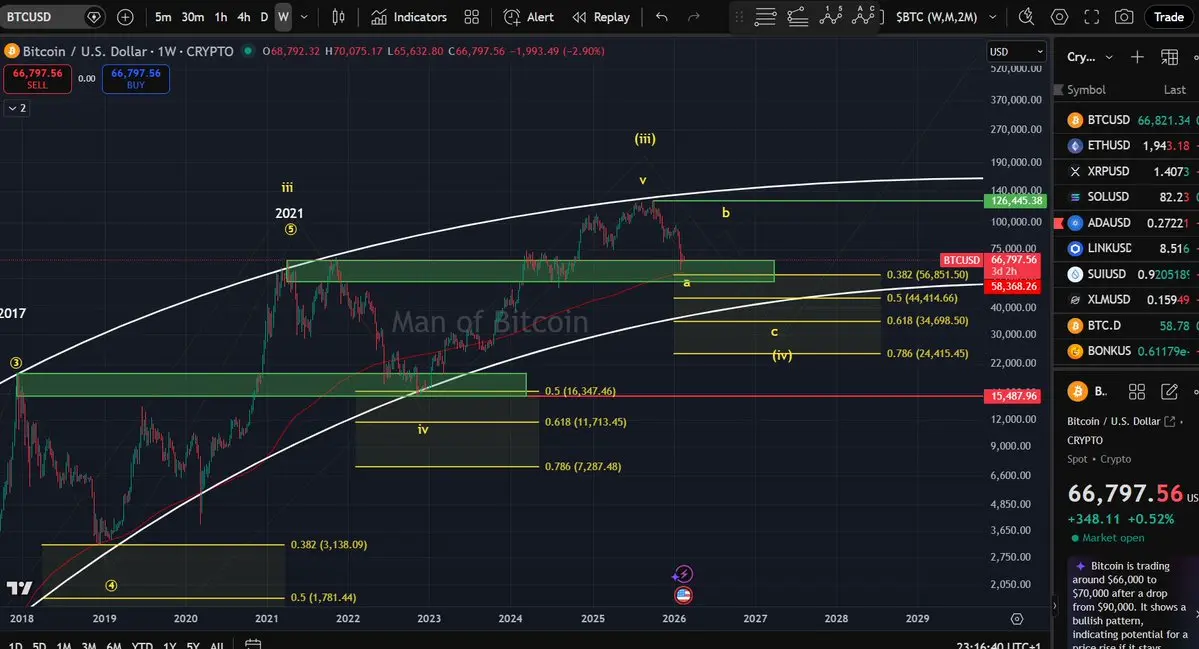Add a symbol with the plus-circle icon
The image size is (1199, 649).
125,17
